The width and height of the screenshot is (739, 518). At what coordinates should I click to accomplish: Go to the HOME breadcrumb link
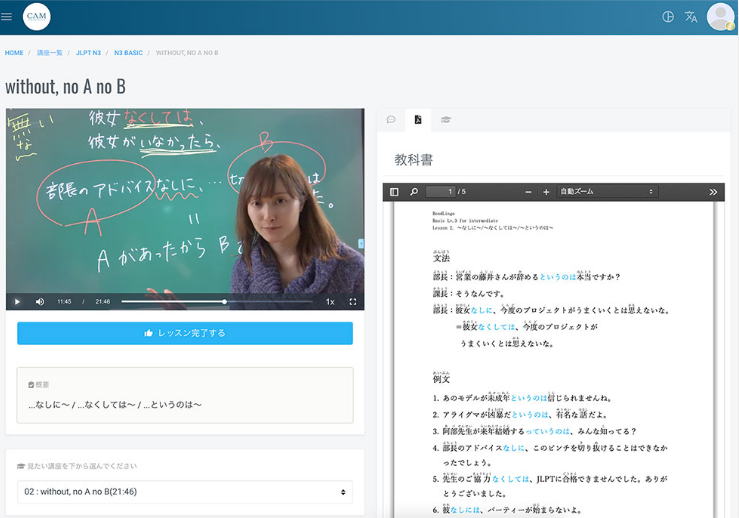click(x=14, y=52)
